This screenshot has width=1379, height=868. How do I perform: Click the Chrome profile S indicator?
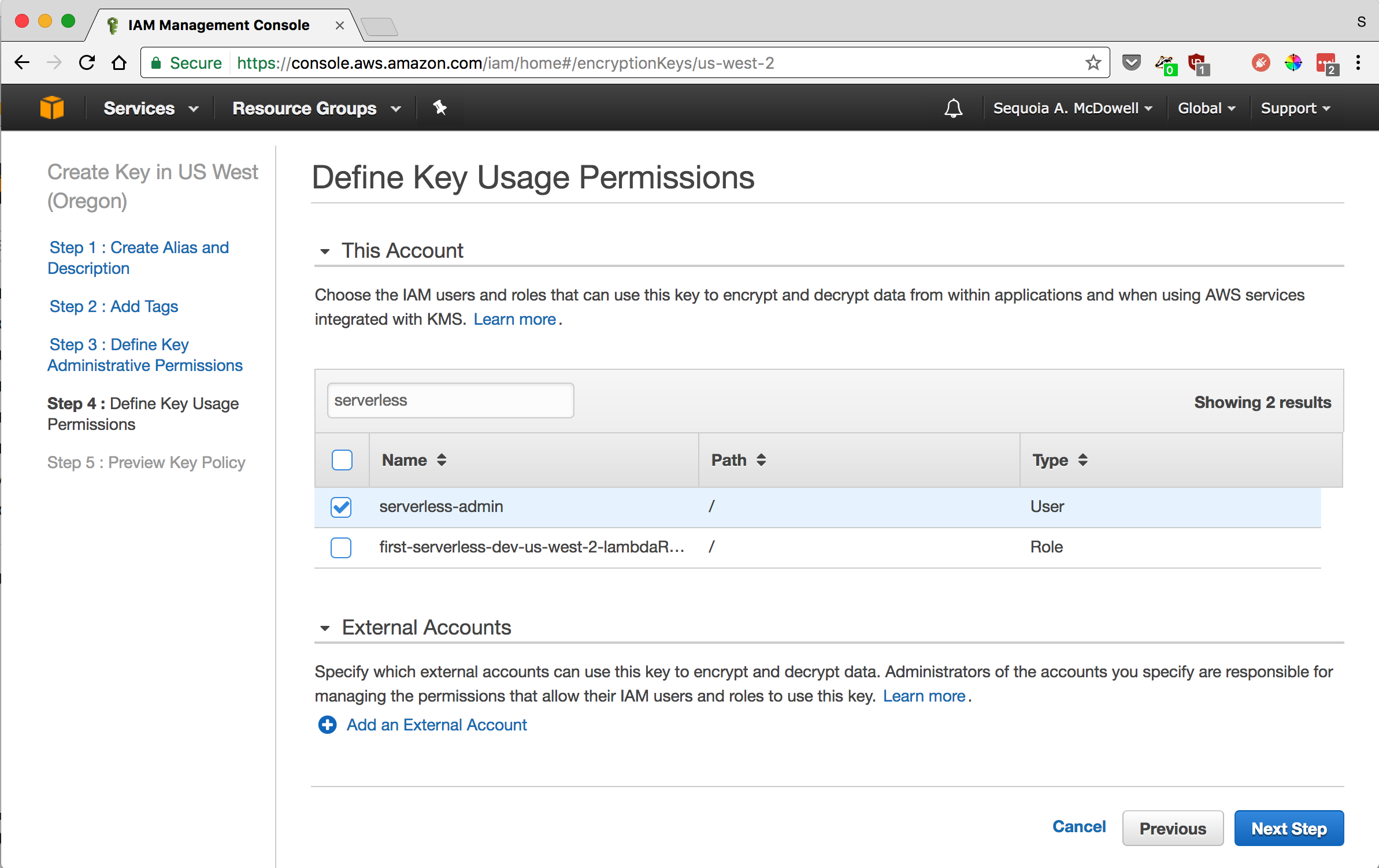pyautogui.click(x=1362, y=22)
